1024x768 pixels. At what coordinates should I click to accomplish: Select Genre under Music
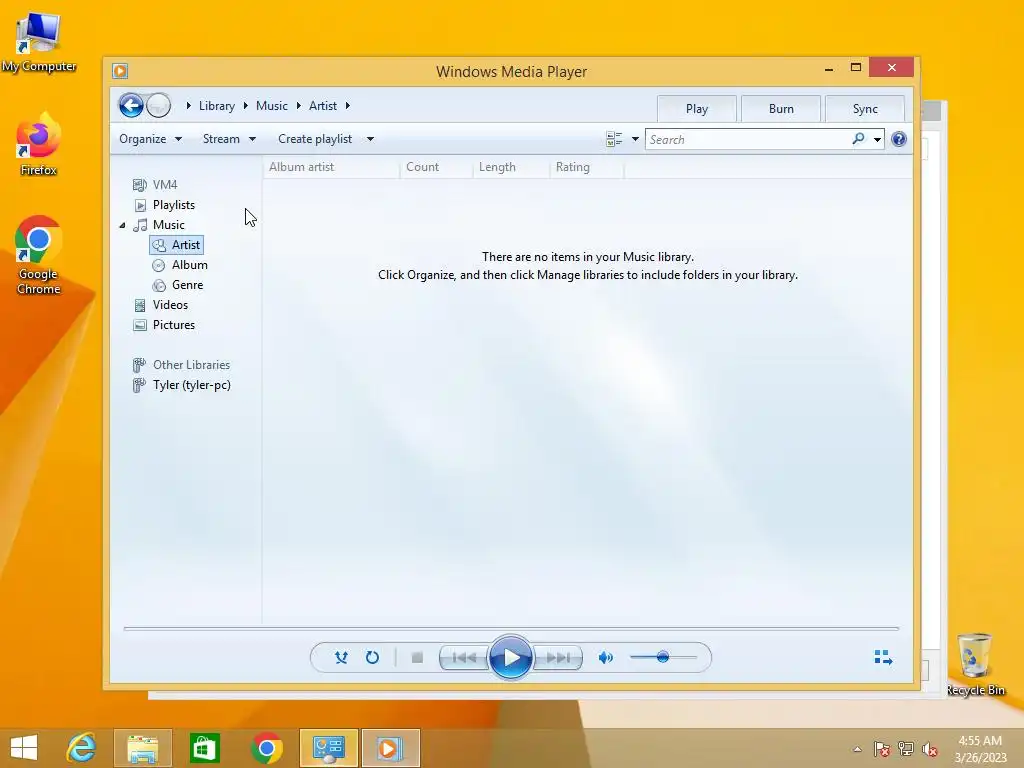click(187, 285)
